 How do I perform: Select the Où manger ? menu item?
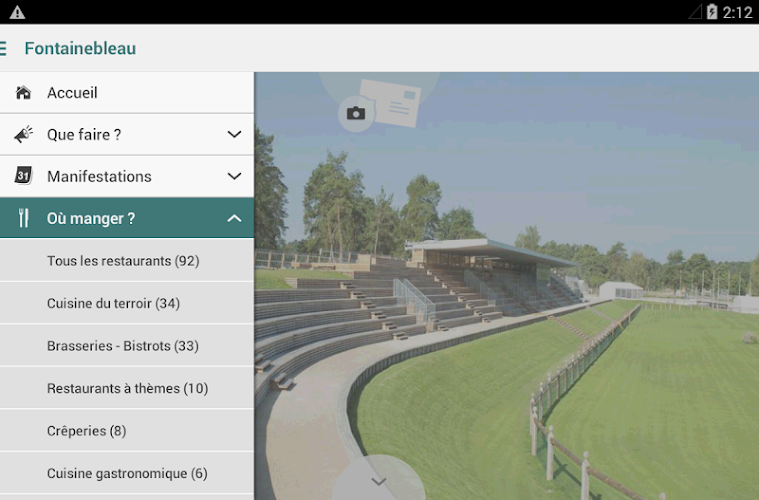pos(127,218)
